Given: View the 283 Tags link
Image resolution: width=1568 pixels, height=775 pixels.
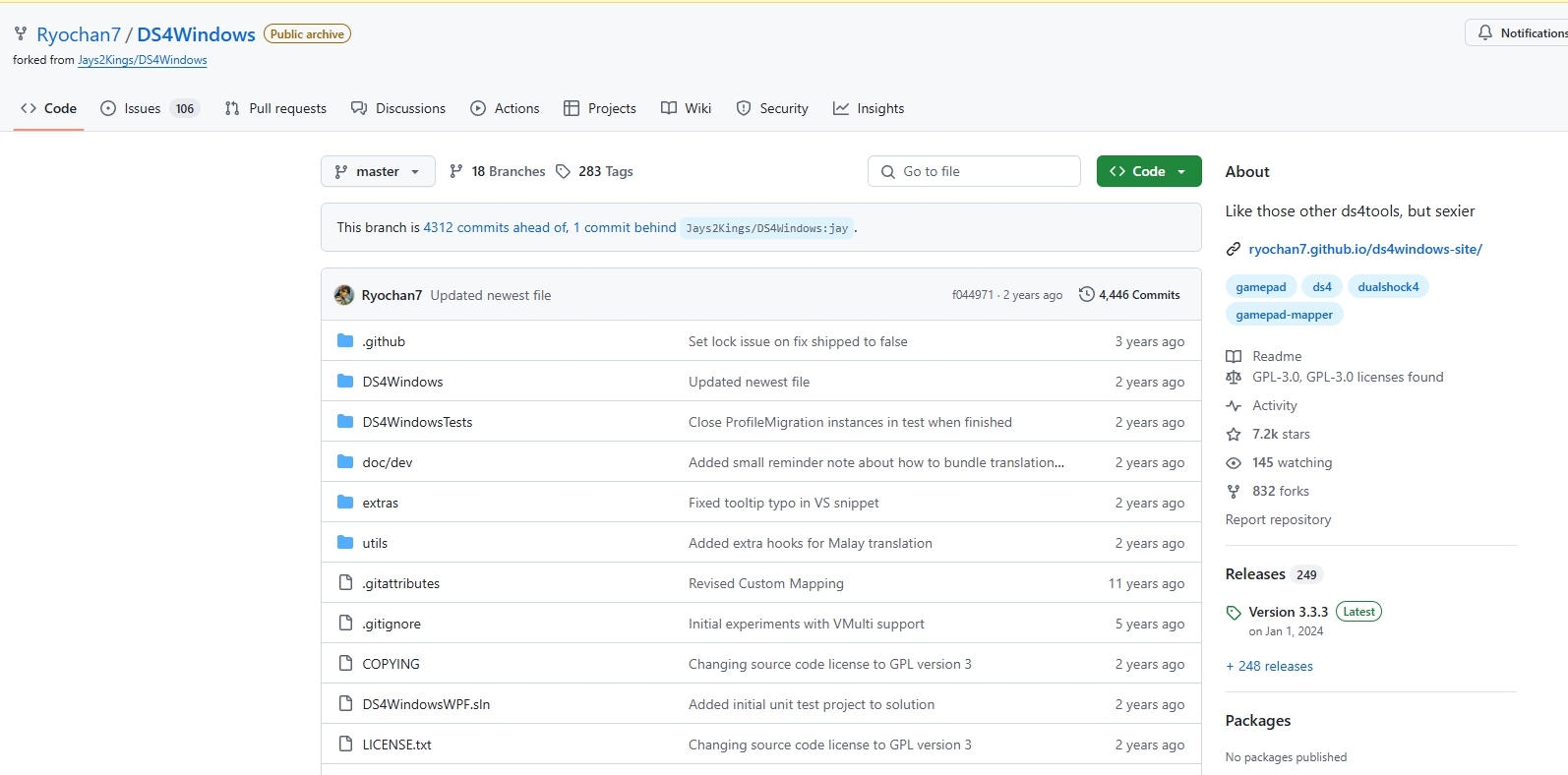Looking at the screenshot, I should click(594, 171).
